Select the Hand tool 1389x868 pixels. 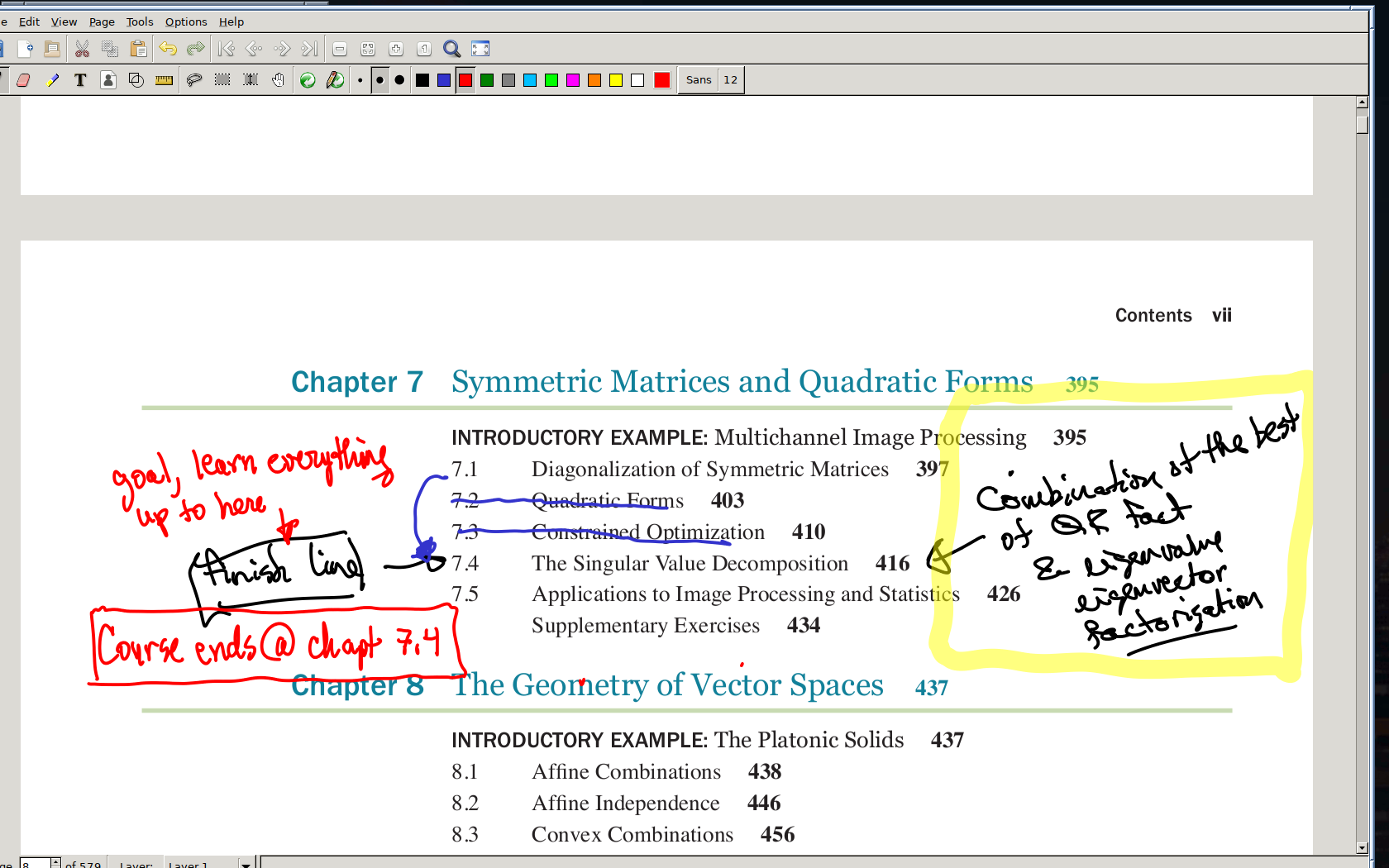[x=279, y=80]
